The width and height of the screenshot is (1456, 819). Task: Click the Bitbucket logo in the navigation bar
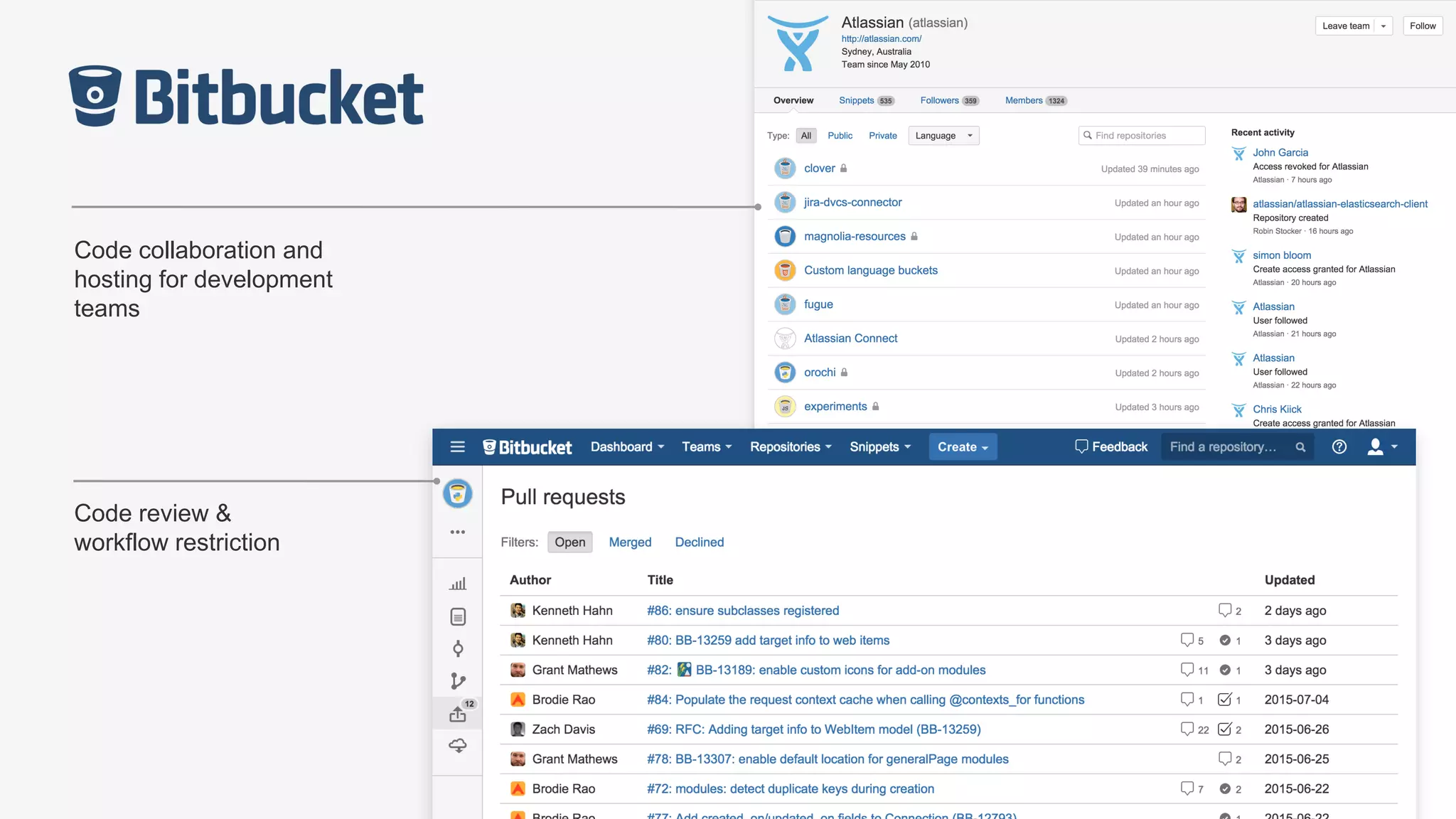(527, 447)
